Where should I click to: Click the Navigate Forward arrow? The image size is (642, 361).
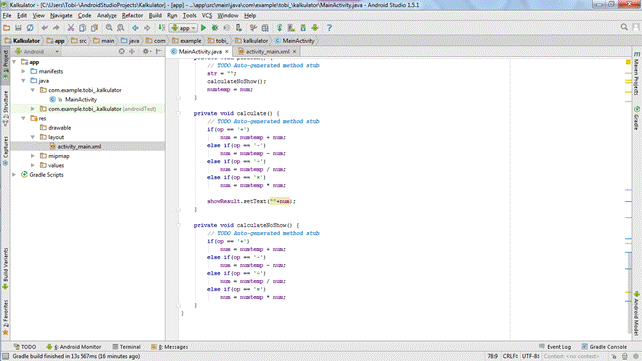point(147,28)
